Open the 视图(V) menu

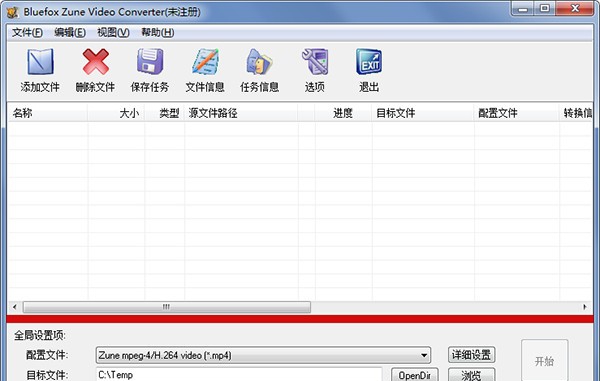113,33
